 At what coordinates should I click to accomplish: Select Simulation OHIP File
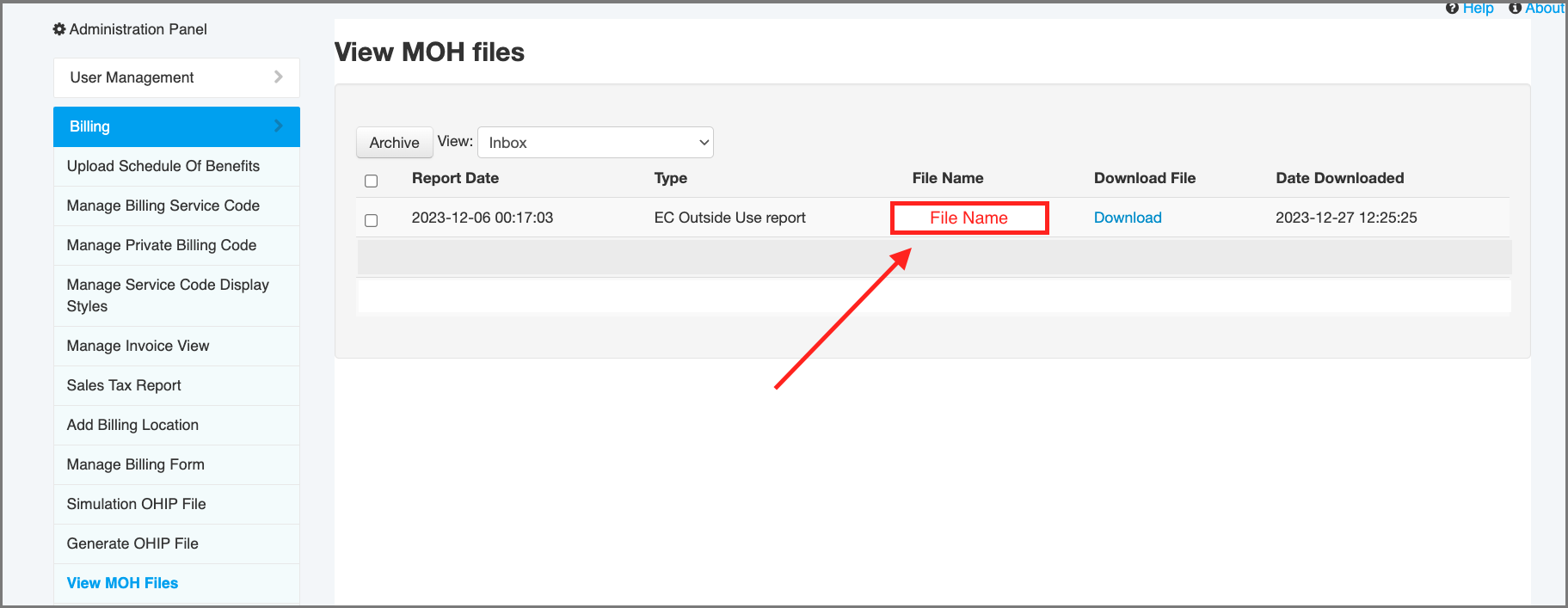pyautogui.click(x=176, y=504)
